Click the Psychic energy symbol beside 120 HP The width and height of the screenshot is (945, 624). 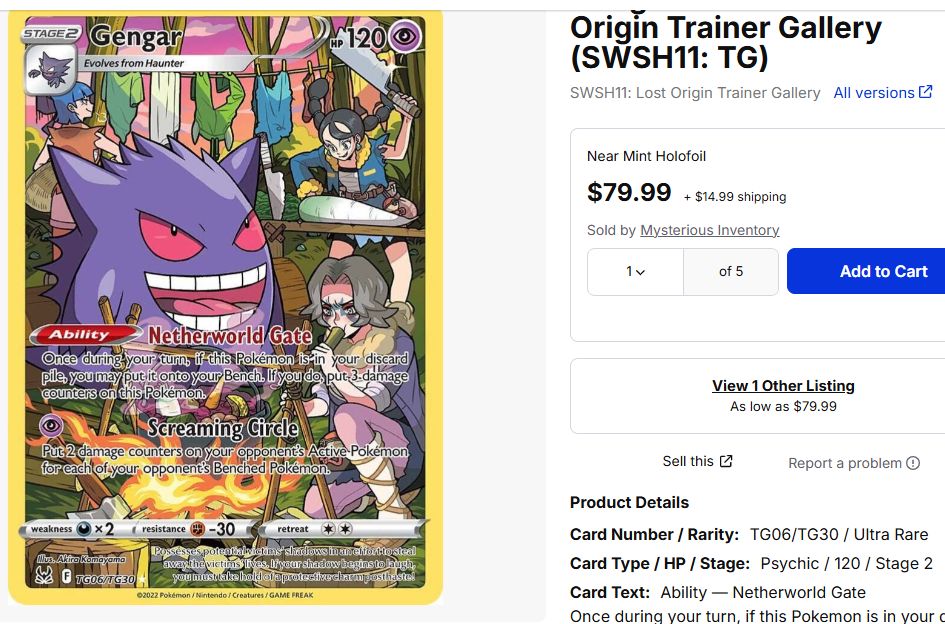point(404,38)
